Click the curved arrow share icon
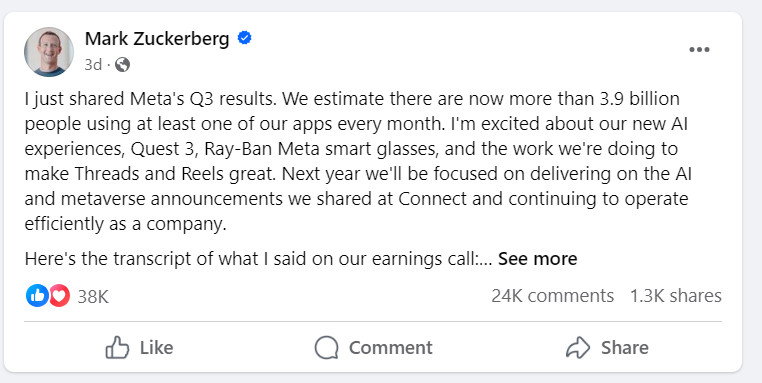The height and width of the screenshot is (383, 762). tap(578, 348)
